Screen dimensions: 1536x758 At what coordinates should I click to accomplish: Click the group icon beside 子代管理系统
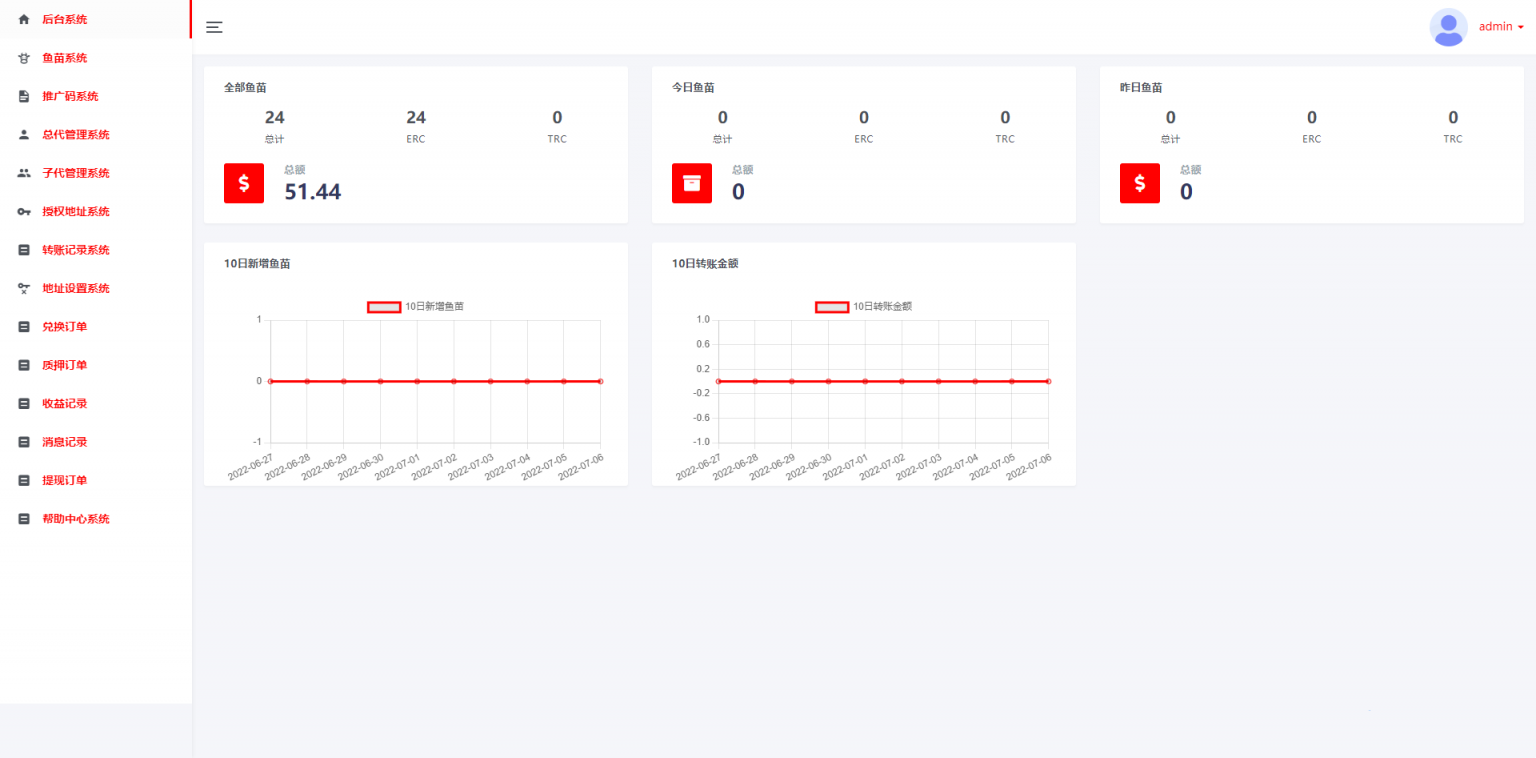pyautogui.click(x=24, y=173)
